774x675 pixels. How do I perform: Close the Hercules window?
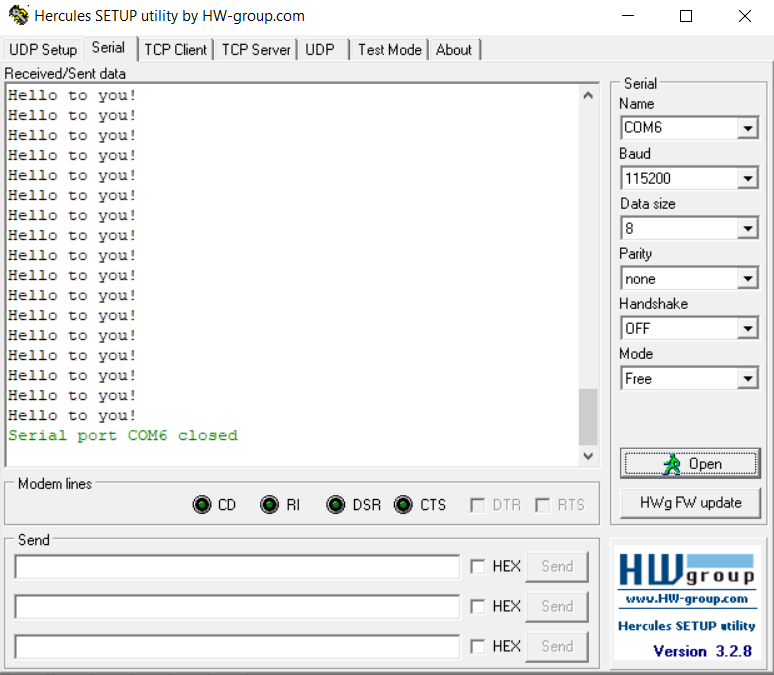pyautogui.click(x=745, y=16)
